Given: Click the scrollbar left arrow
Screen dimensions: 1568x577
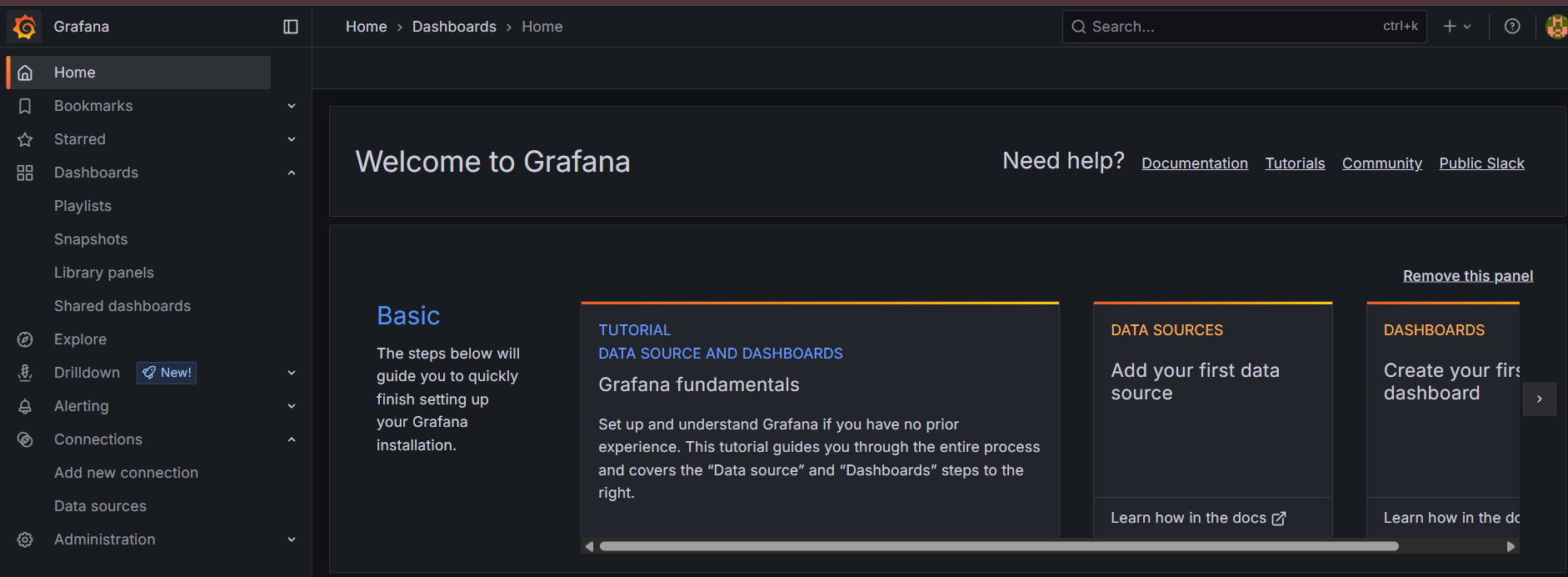Looking at the screenshot, I should [x=589, y=546].
